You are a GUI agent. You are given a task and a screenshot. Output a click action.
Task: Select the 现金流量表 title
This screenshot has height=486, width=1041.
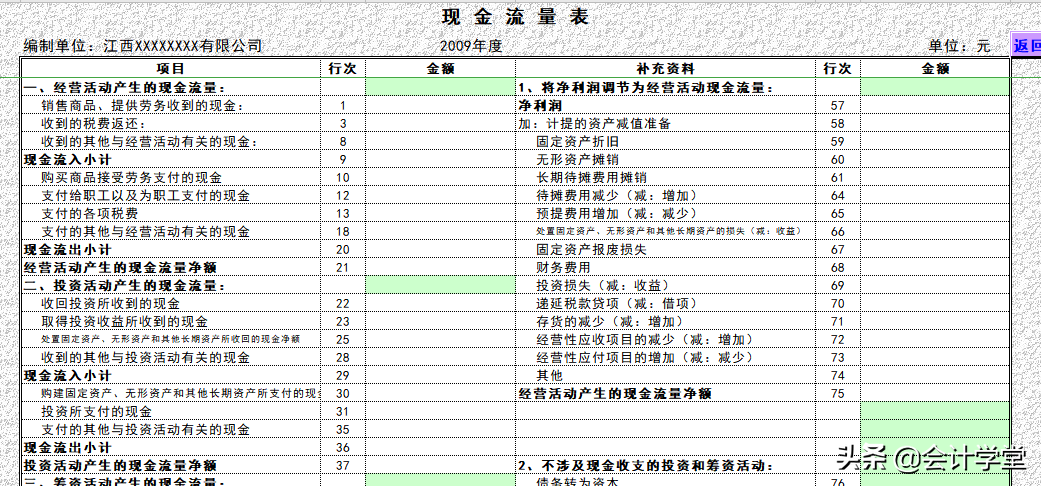point(516,17)
